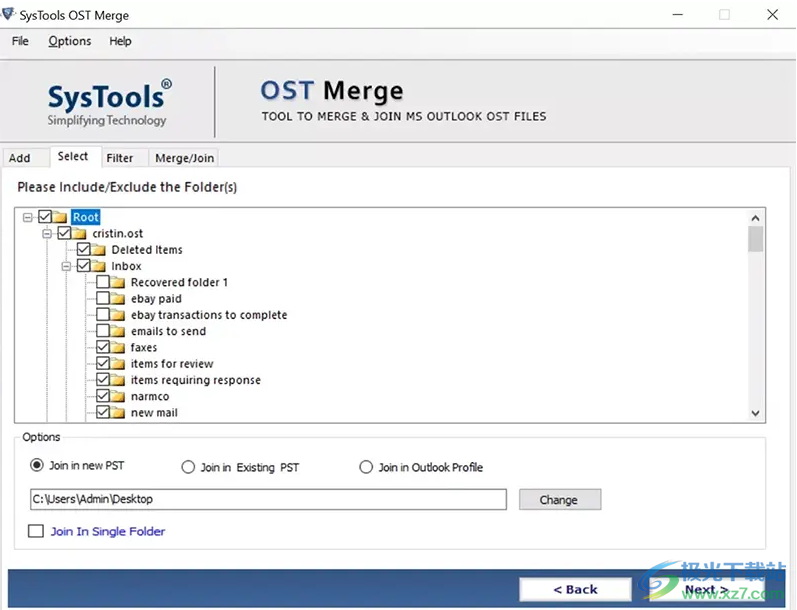Click the Change button for destination path
The width and height of the screenshot is (797, 610).
click(559, 500)
